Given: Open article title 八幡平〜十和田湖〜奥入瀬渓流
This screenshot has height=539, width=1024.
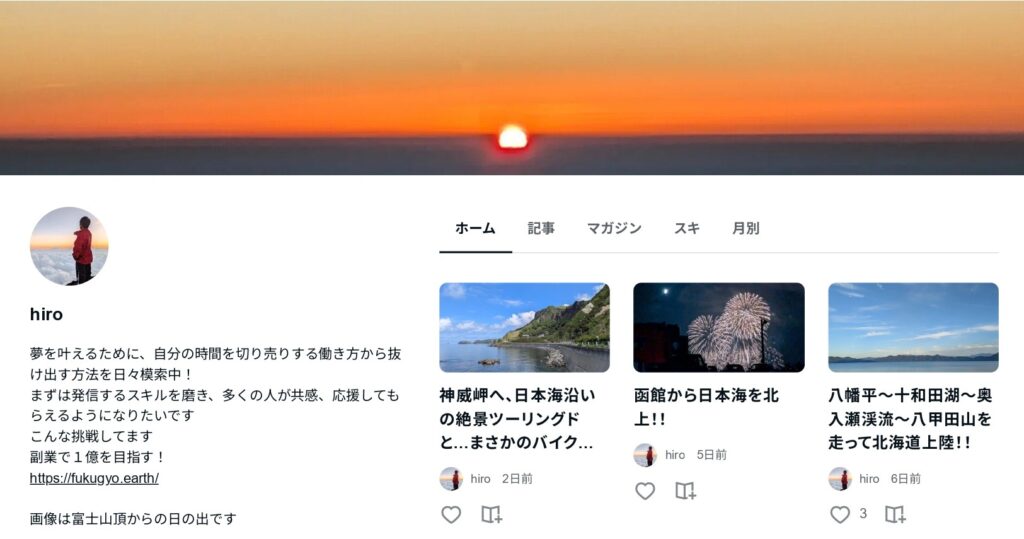Looking at the screenshot, I should point(910,419).
